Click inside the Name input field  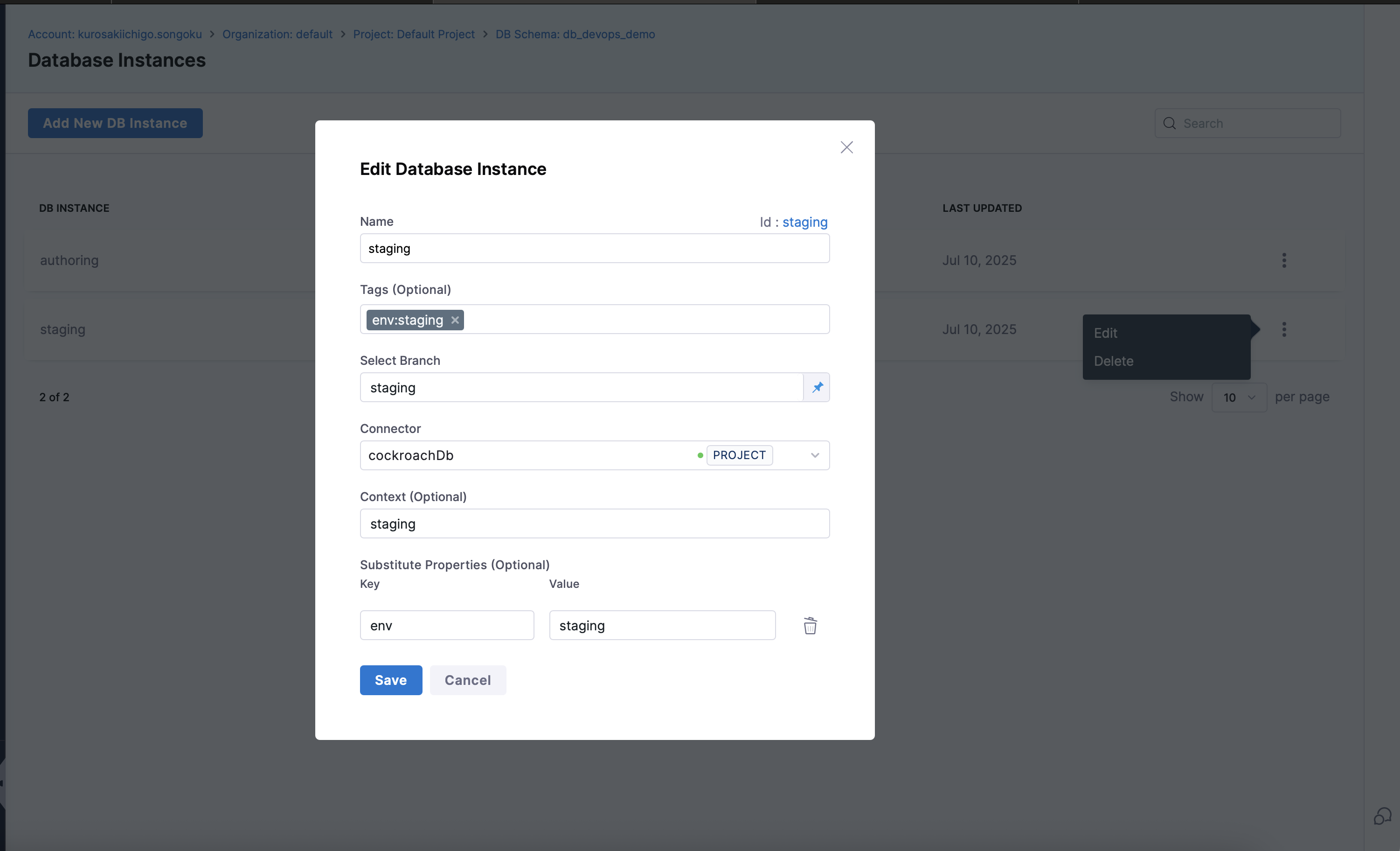click(594, 248)
